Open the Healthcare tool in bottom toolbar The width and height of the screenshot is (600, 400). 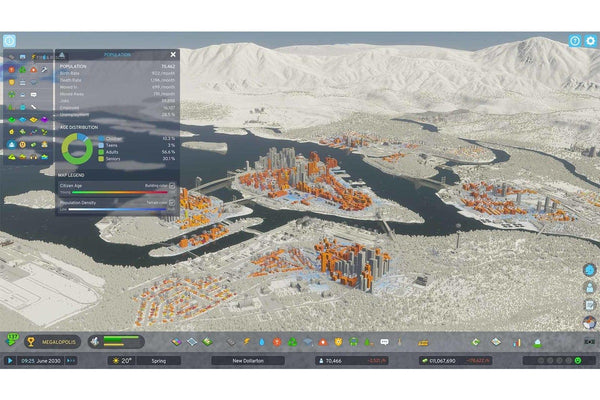(277, 342)
